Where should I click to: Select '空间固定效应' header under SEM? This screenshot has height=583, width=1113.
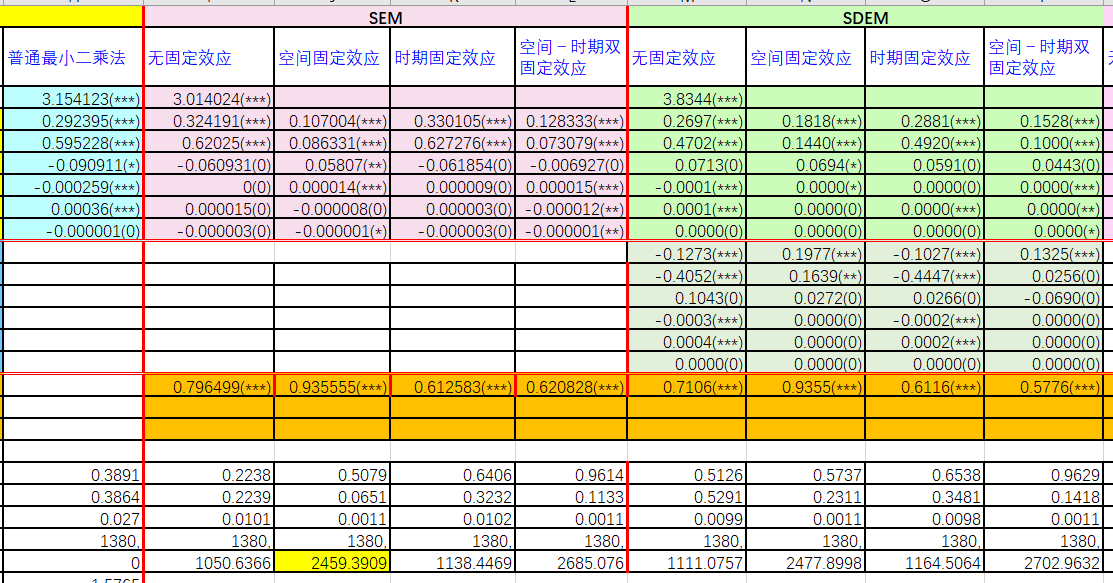(331, 58)
